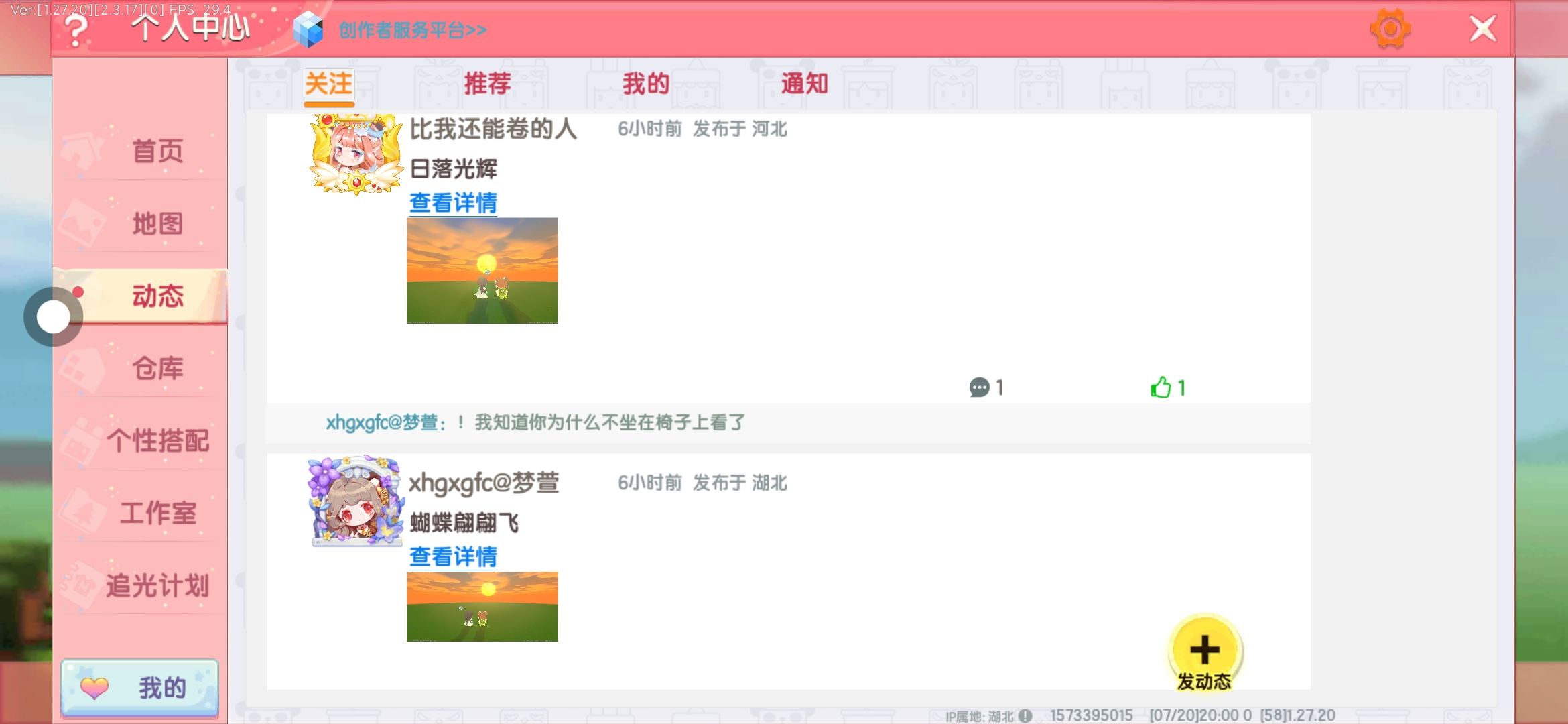Switch to the 推荐 tab
This screenshot has height=724, width=1568.
pos(487,84)
